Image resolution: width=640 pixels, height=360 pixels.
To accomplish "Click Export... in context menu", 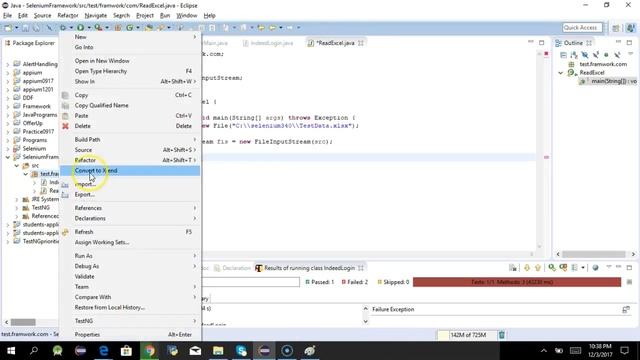I will (130, 195).
